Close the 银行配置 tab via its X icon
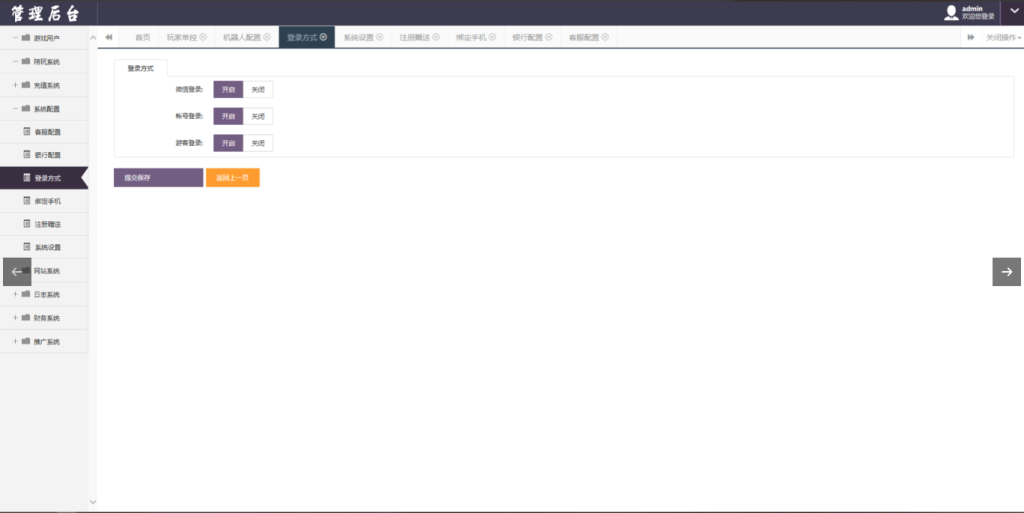This screenshot has height=513, width=1024. (549, 37)
